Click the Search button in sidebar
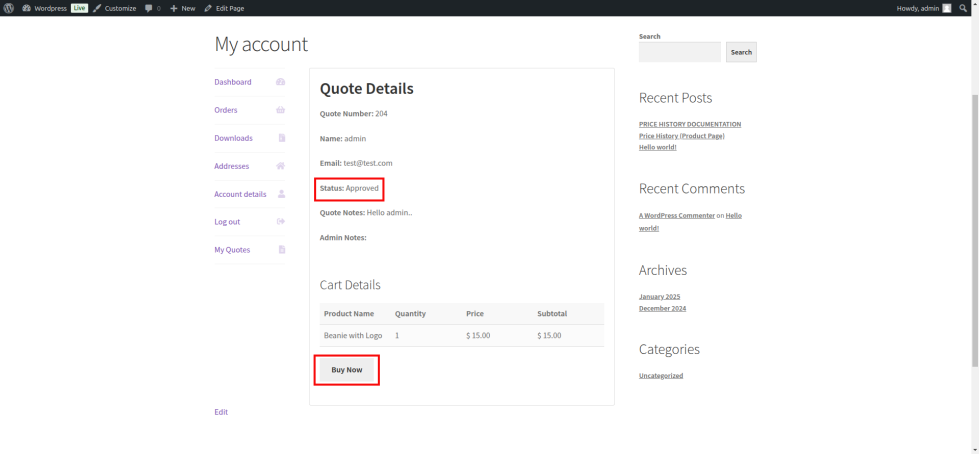The height and width of the screenshot is (454, 979). 741,52
